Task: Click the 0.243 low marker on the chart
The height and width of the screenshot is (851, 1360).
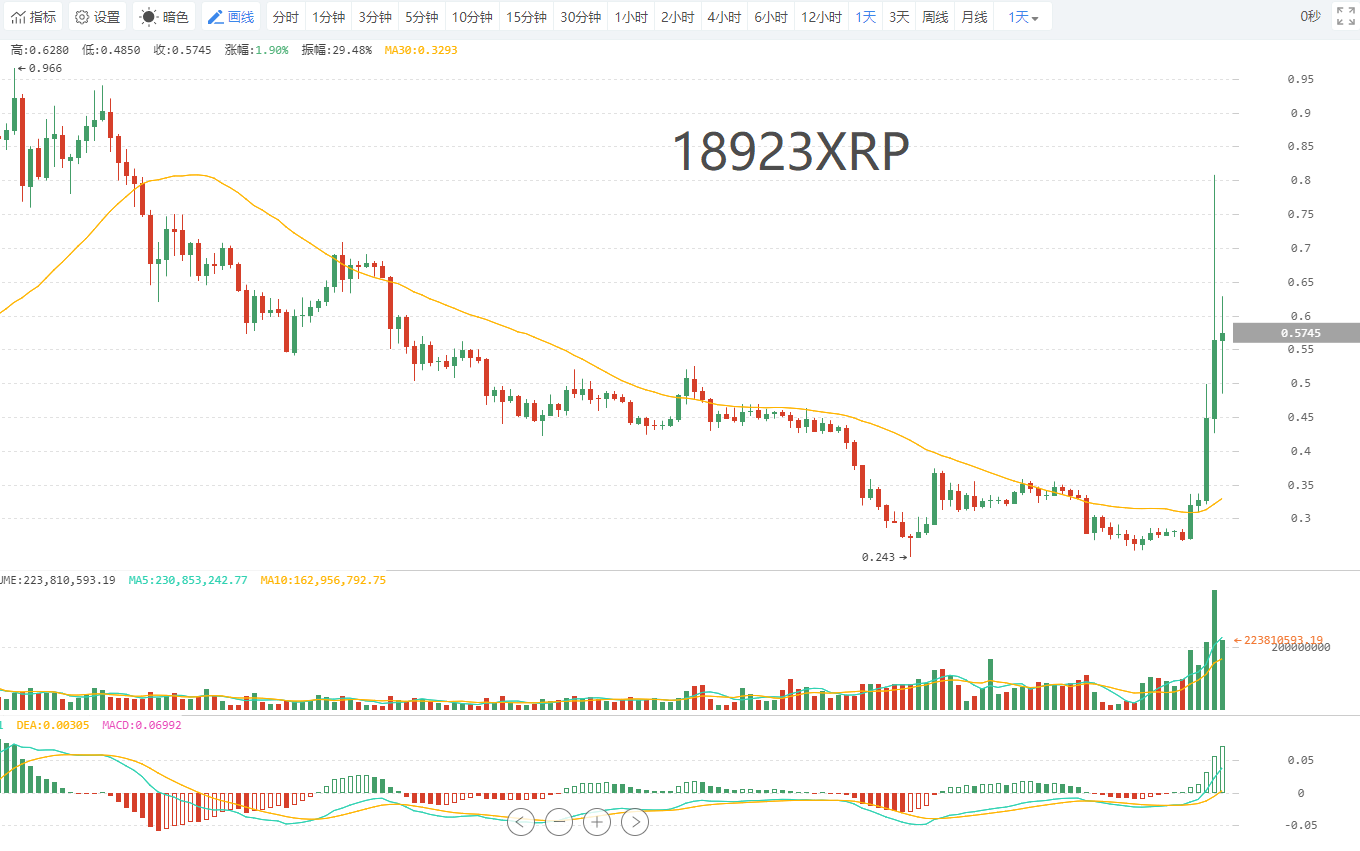Action: pyautogui.click(x=884, y=556)
